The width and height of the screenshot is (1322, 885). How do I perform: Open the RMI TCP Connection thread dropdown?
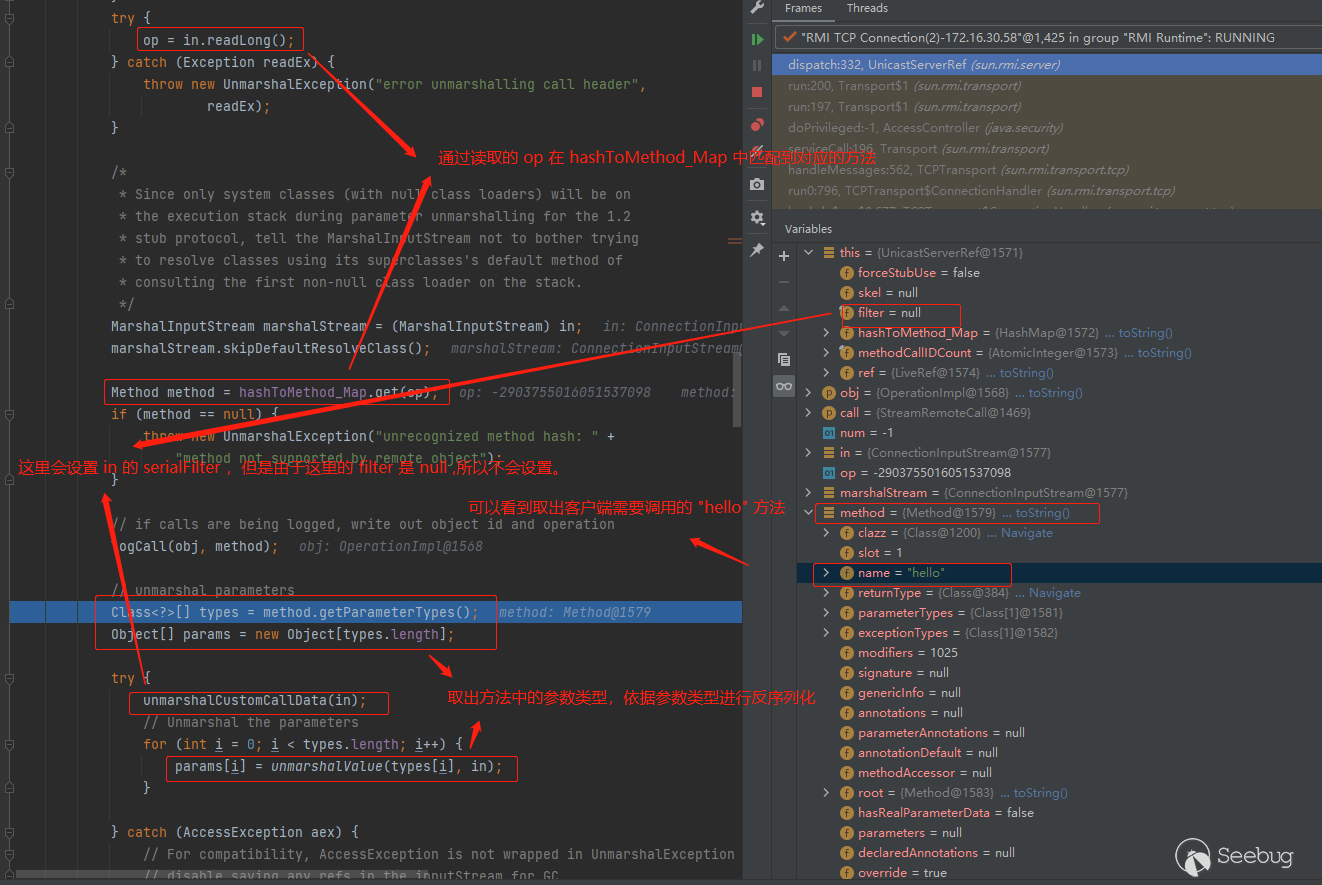[x=1047, y=38]
